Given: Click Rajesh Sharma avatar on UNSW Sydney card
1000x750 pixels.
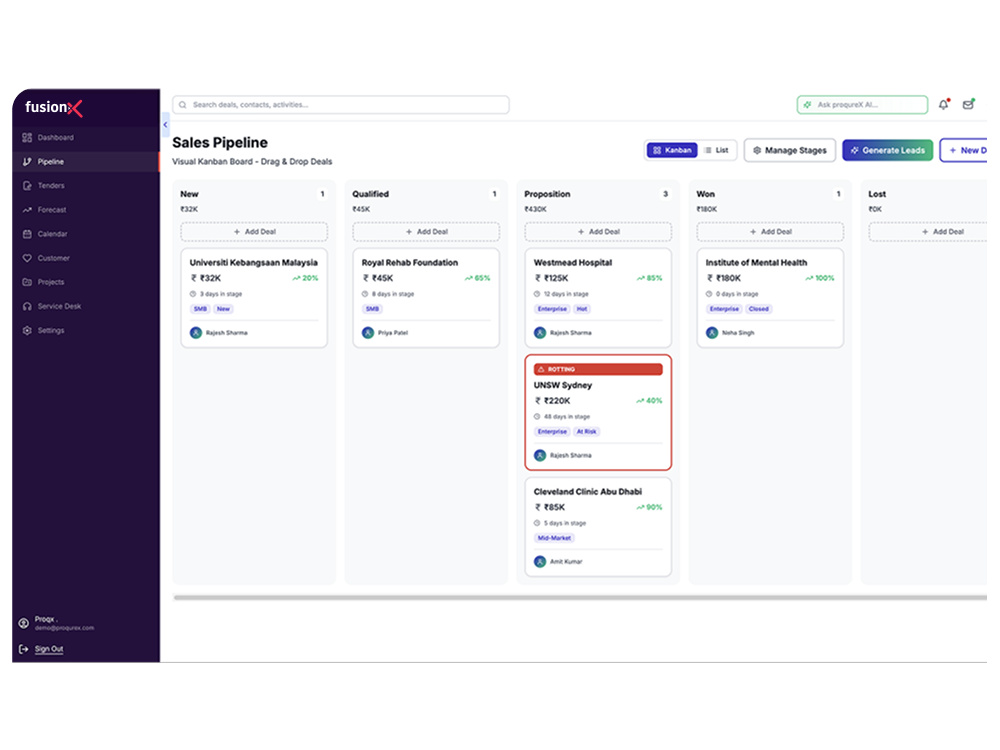Looking at the screenshot, I should point(540,455).
